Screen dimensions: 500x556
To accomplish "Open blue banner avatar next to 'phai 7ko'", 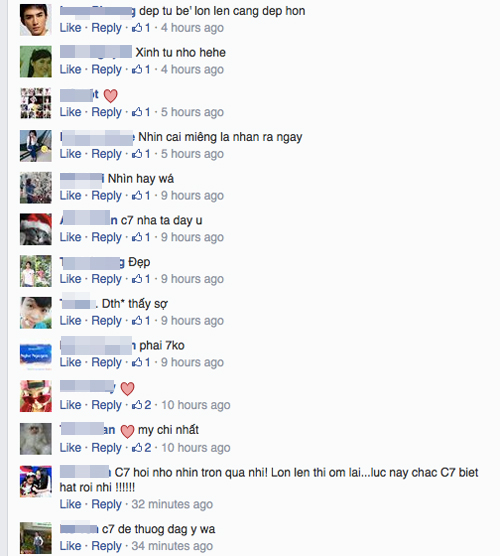I will click(35, 355).
